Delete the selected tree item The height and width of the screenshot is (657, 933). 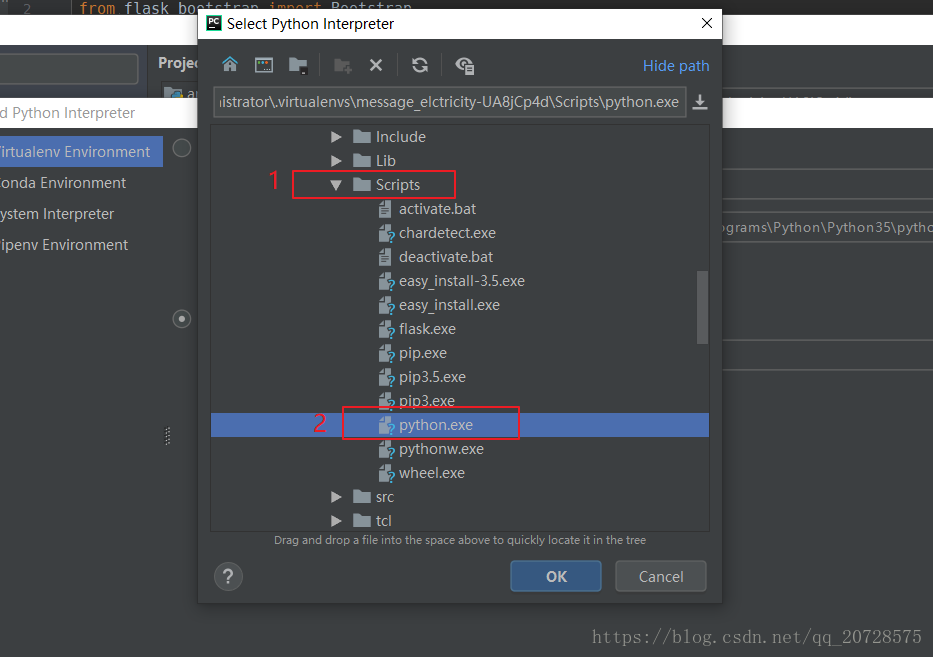(x=376, y=63)
